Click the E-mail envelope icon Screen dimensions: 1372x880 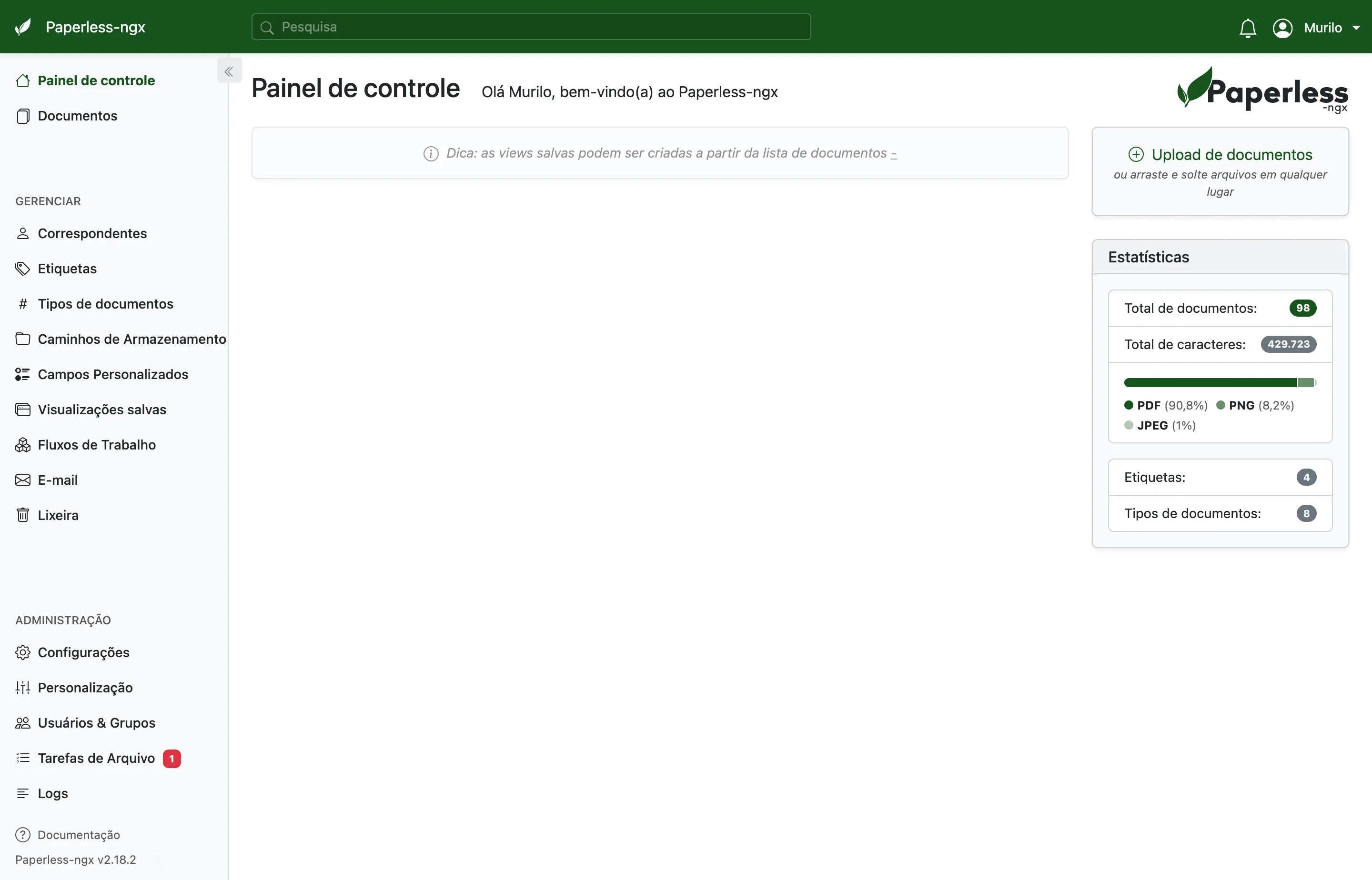[23, 480]
